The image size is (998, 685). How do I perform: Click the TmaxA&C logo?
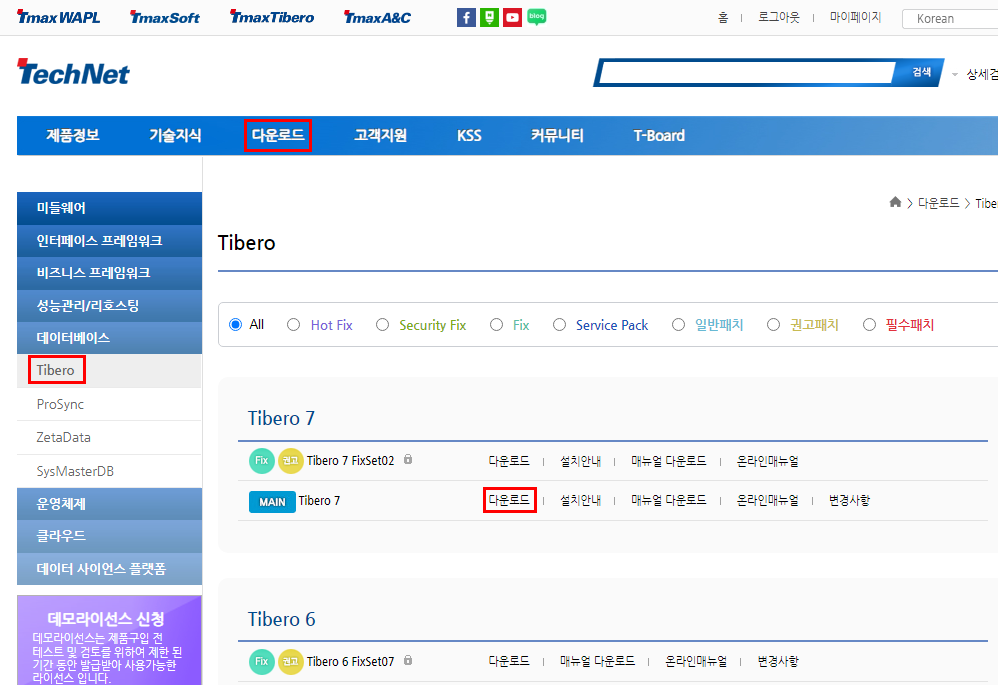coord(377,17)
